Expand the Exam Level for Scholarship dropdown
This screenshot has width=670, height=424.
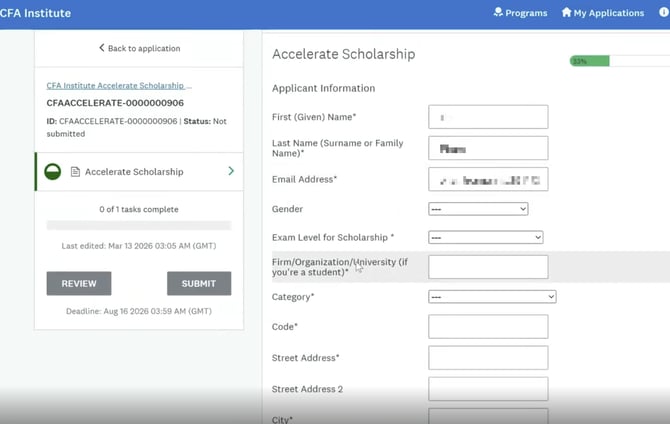tap(485, 237)
